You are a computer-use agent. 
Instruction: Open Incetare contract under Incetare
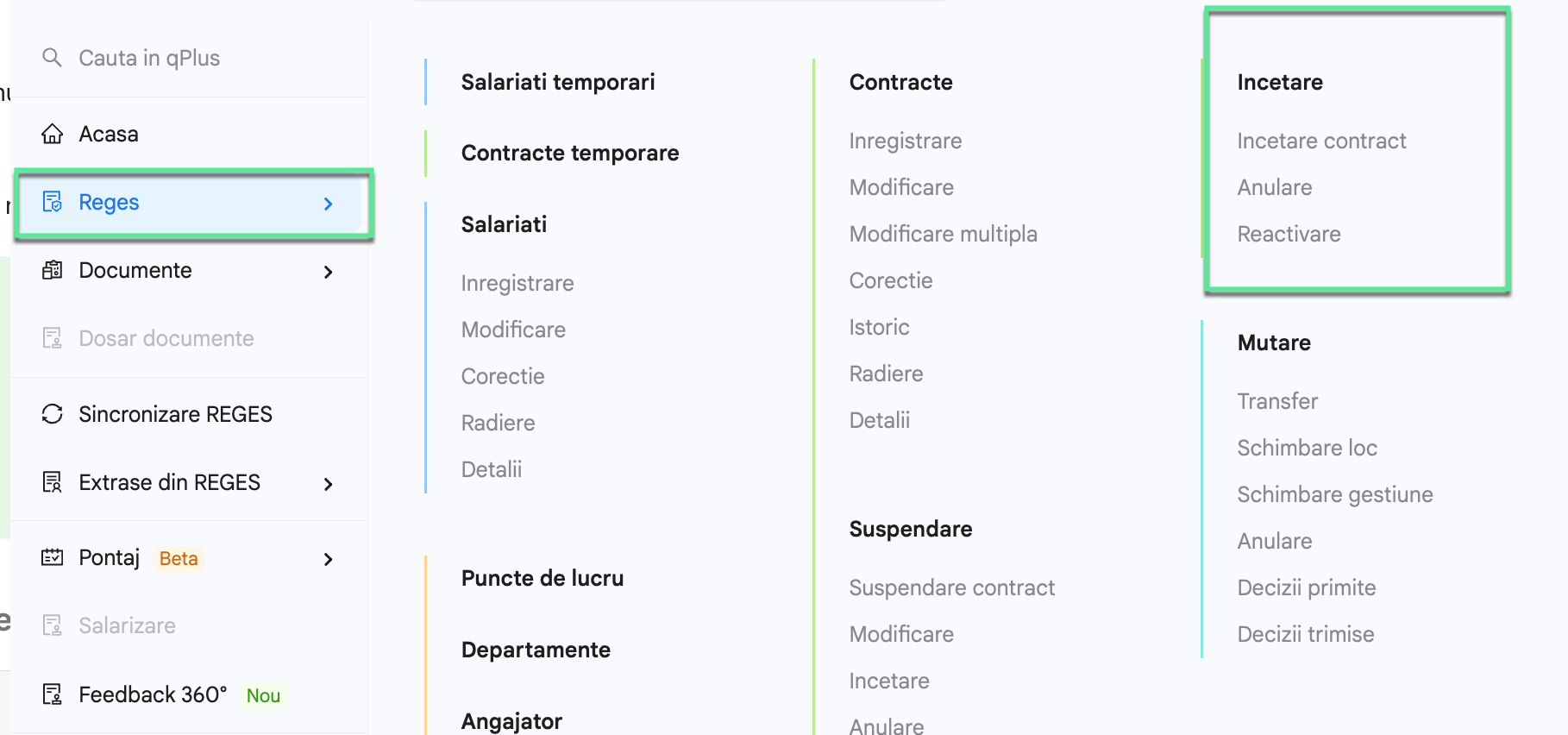pos(1322,141)
